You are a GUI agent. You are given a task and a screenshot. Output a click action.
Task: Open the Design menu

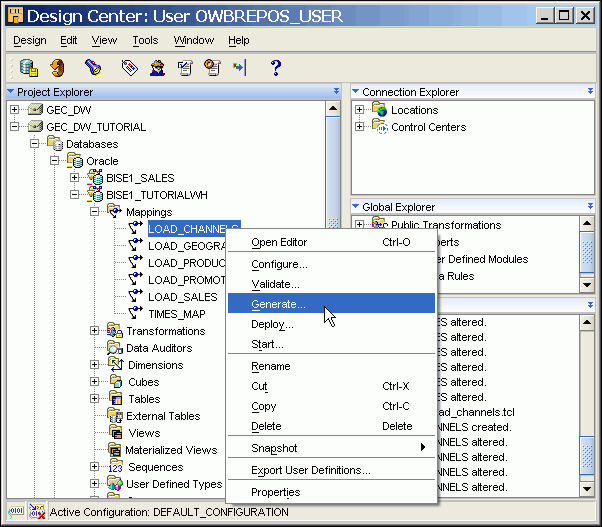30,40
